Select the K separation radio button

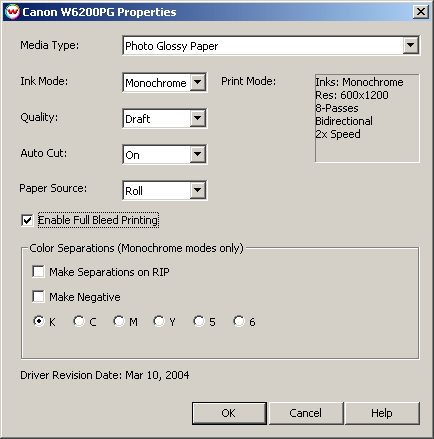click(x=39, y=321)
